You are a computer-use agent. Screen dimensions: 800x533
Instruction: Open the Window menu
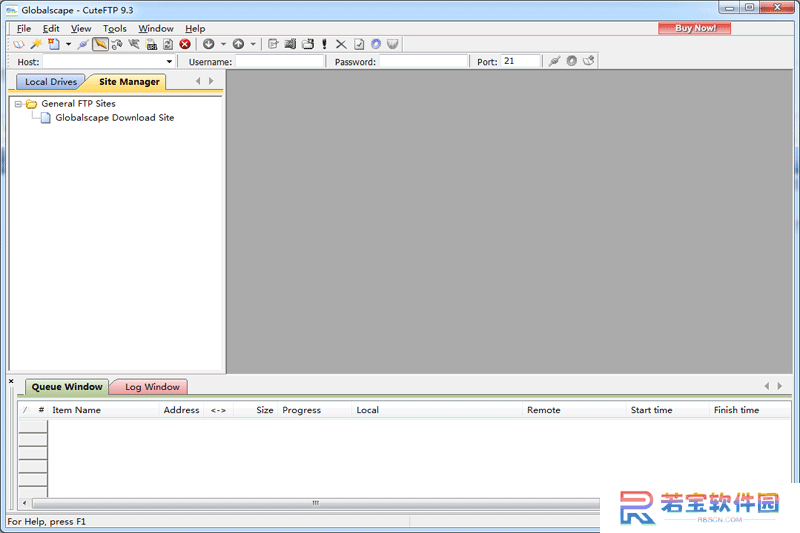(x=156, y=29)
